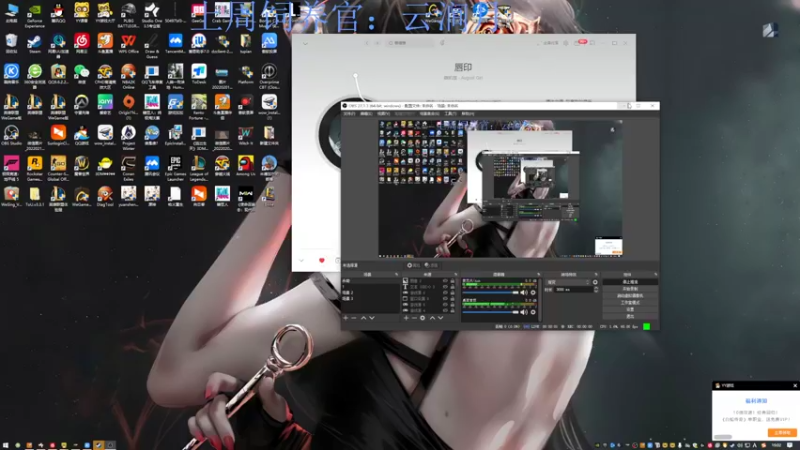Viewport: 800px width, 450px height.
Task: Select the Among Us desktop icon
Action: (246, 166)
